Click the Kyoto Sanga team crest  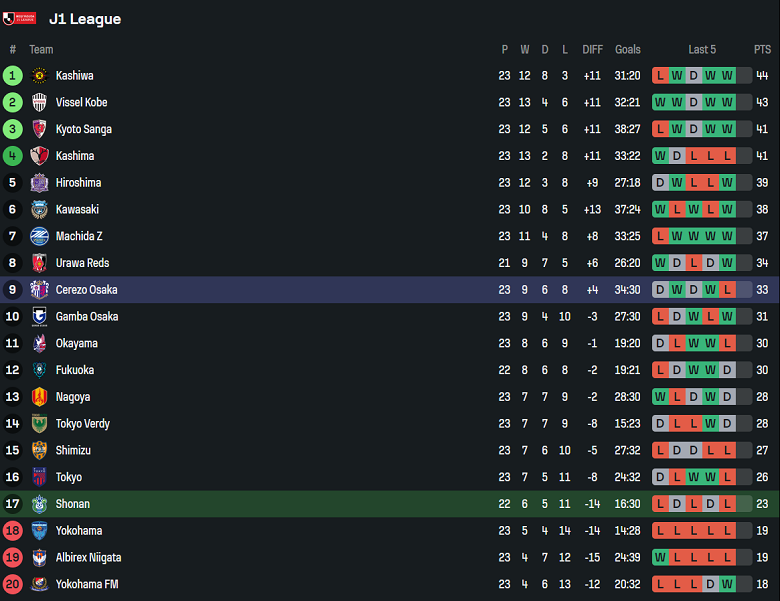point(39,129)
